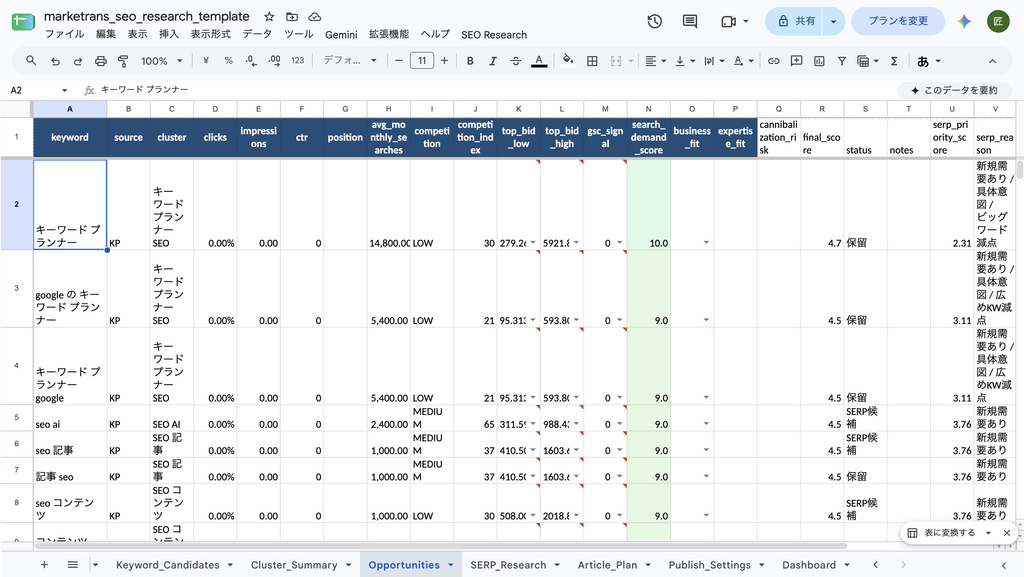Viewport: 1024px width, 577px height.
Task: Collapse the toolbar with chevron
Action: coord(992,61)
